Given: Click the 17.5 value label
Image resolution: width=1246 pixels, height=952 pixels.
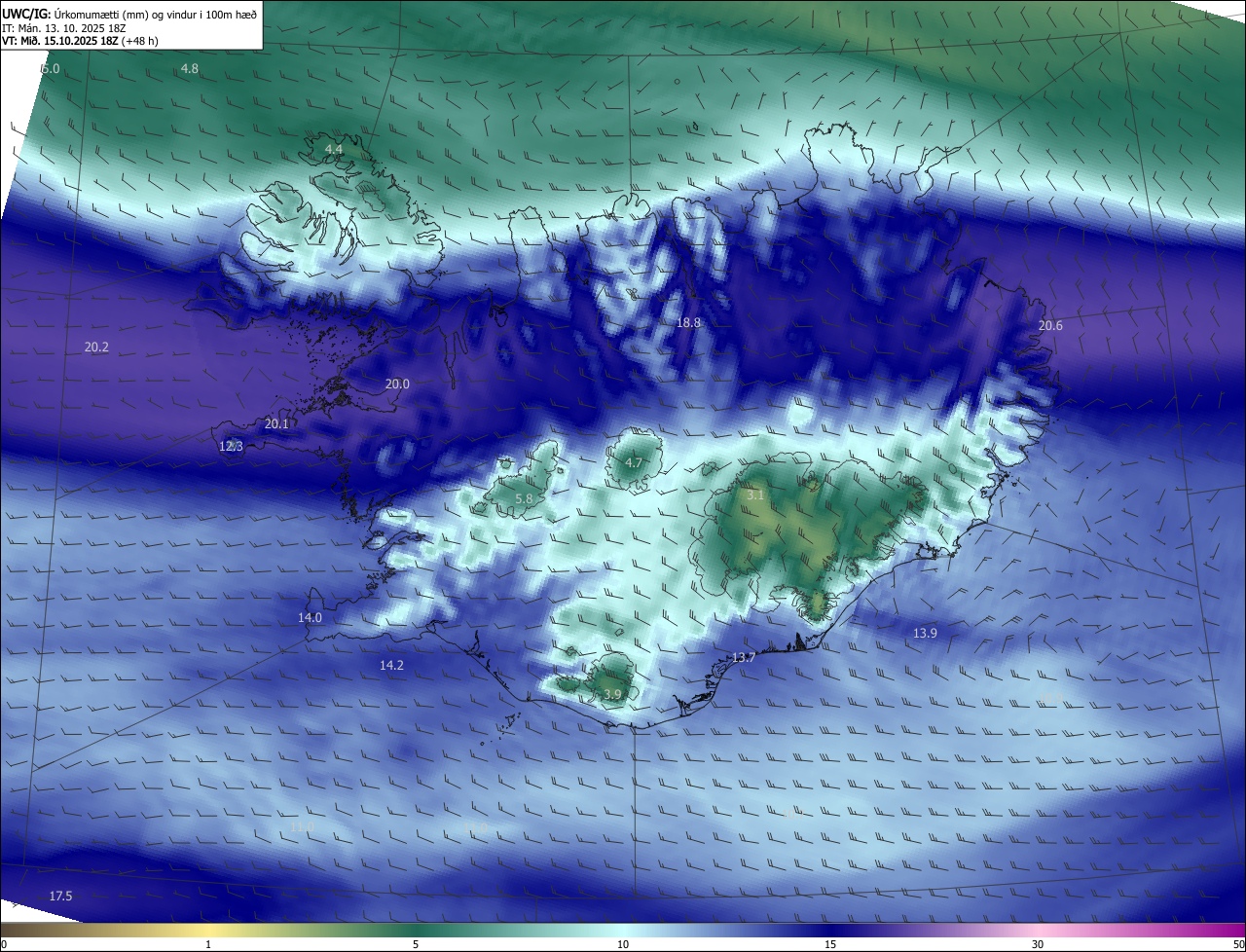Looking at the screenshot, I should pos(60,897).
